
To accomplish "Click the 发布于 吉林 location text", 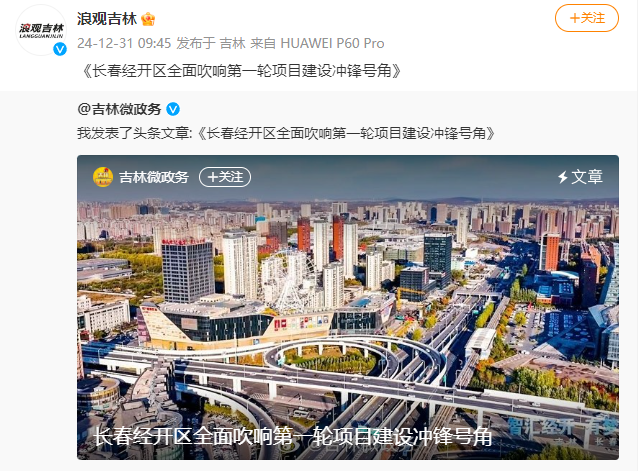I will [x=211, y=43].
